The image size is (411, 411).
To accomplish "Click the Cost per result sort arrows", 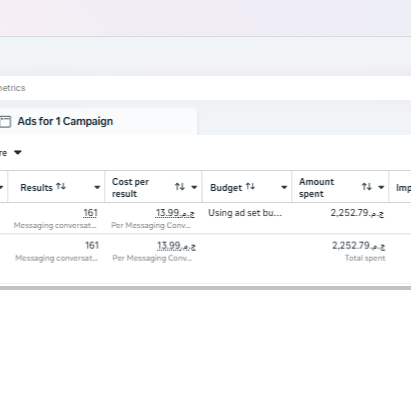I will [180, 187].
